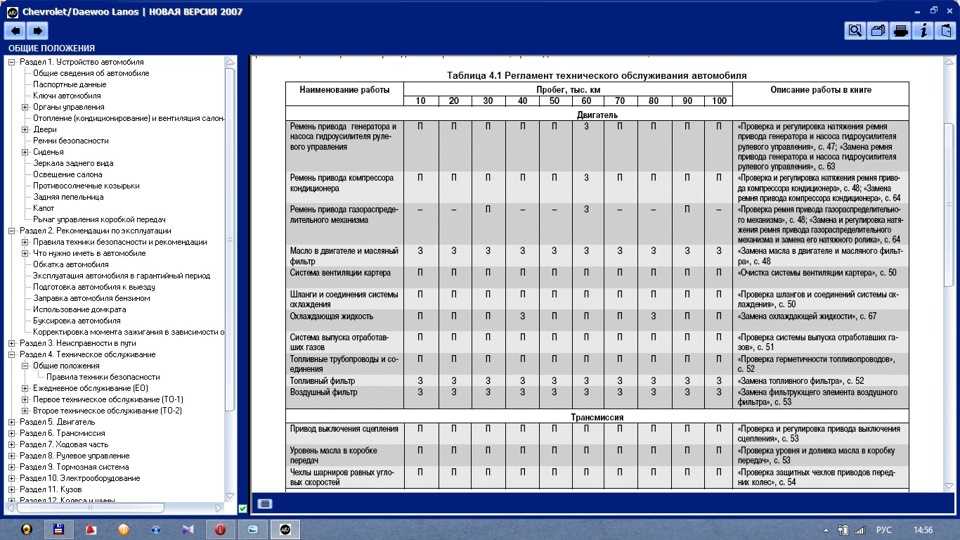Open Зеркала заднего вида topic
The image size is (960, 540).
(x=73, y=163)
